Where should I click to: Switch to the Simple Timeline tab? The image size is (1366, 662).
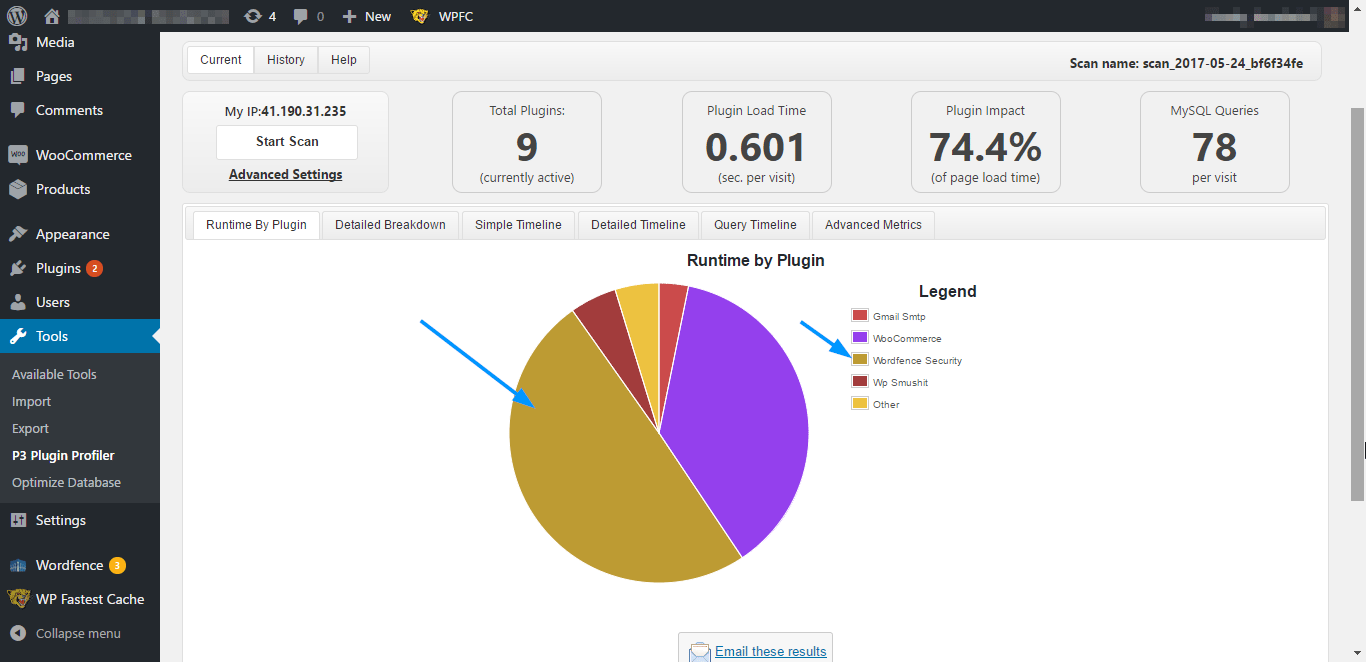click(x=518, y=225)
